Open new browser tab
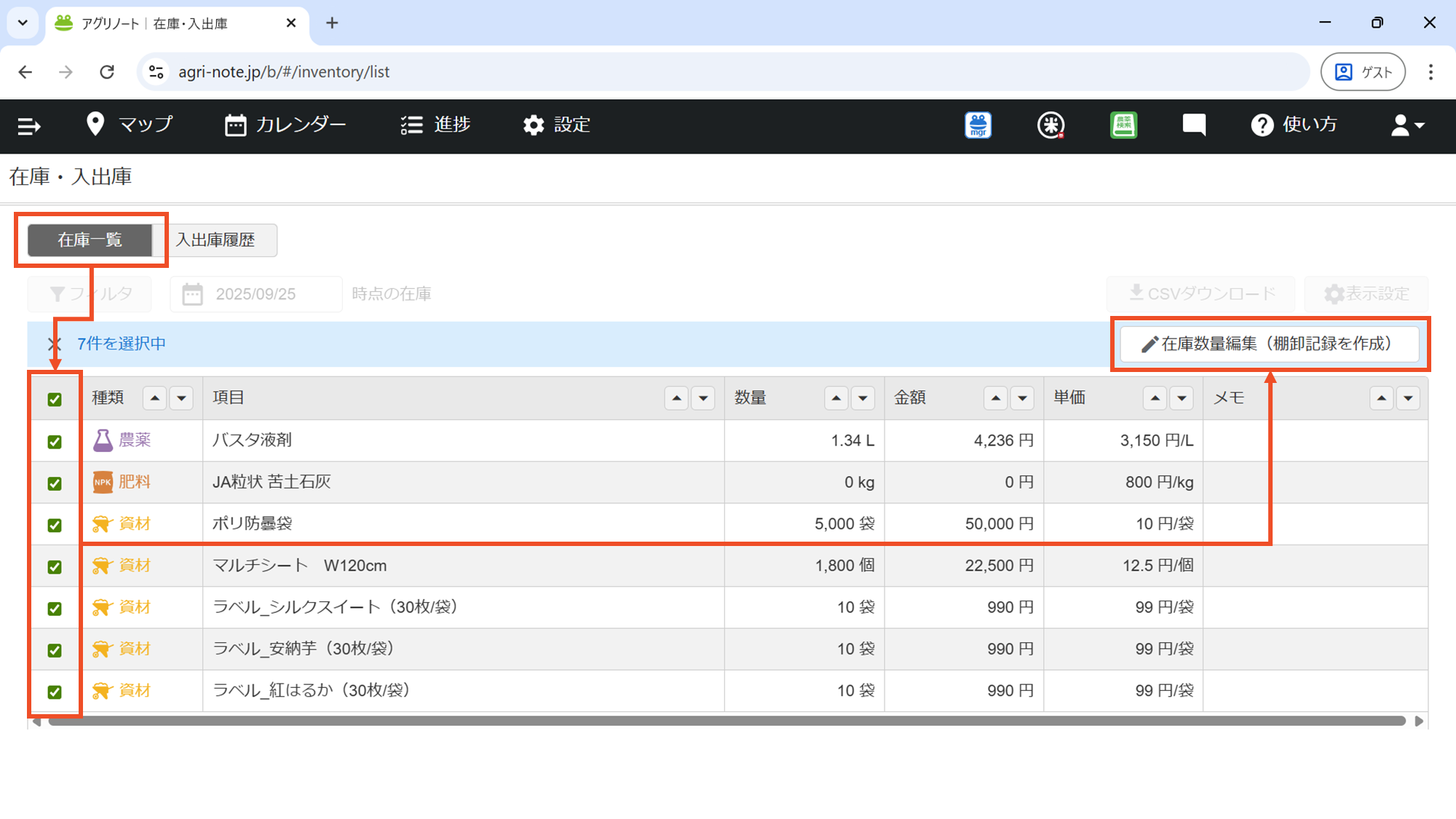The width and height of the screenshot is (1456, 819). click(x=332, y=23)
